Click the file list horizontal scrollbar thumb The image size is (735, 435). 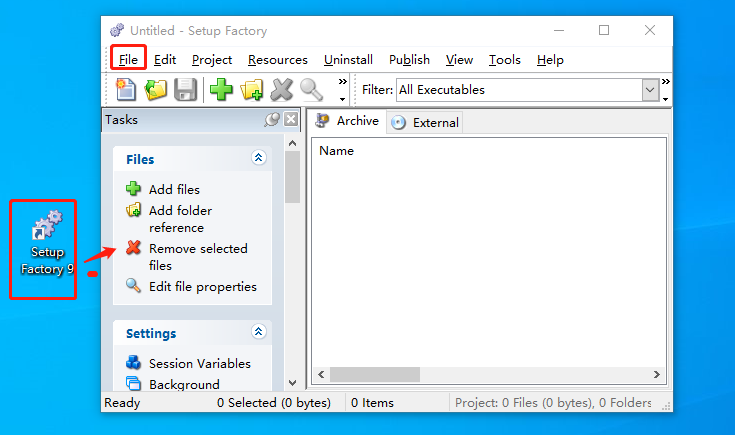pyautogui.click(x=375, y=375)
